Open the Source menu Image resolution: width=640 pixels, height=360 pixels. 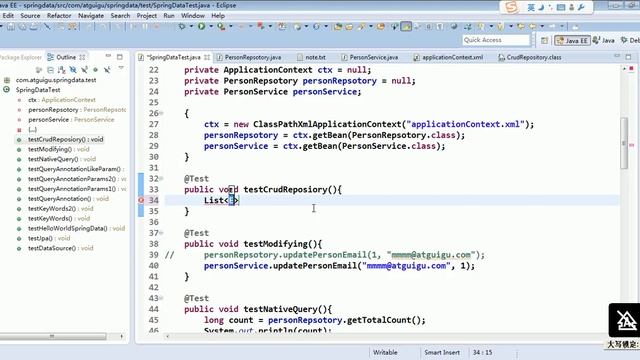click(x=30, y=16)
